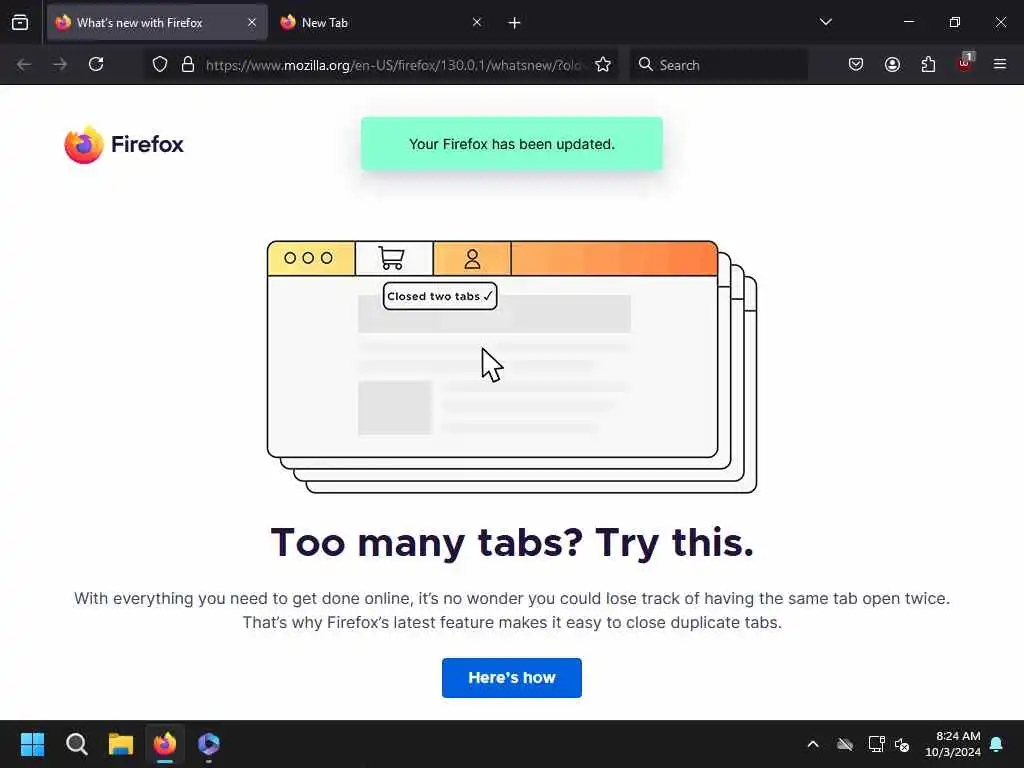Open the hamburger application menu
This screenshot has width=1024, height=768.
999,64
